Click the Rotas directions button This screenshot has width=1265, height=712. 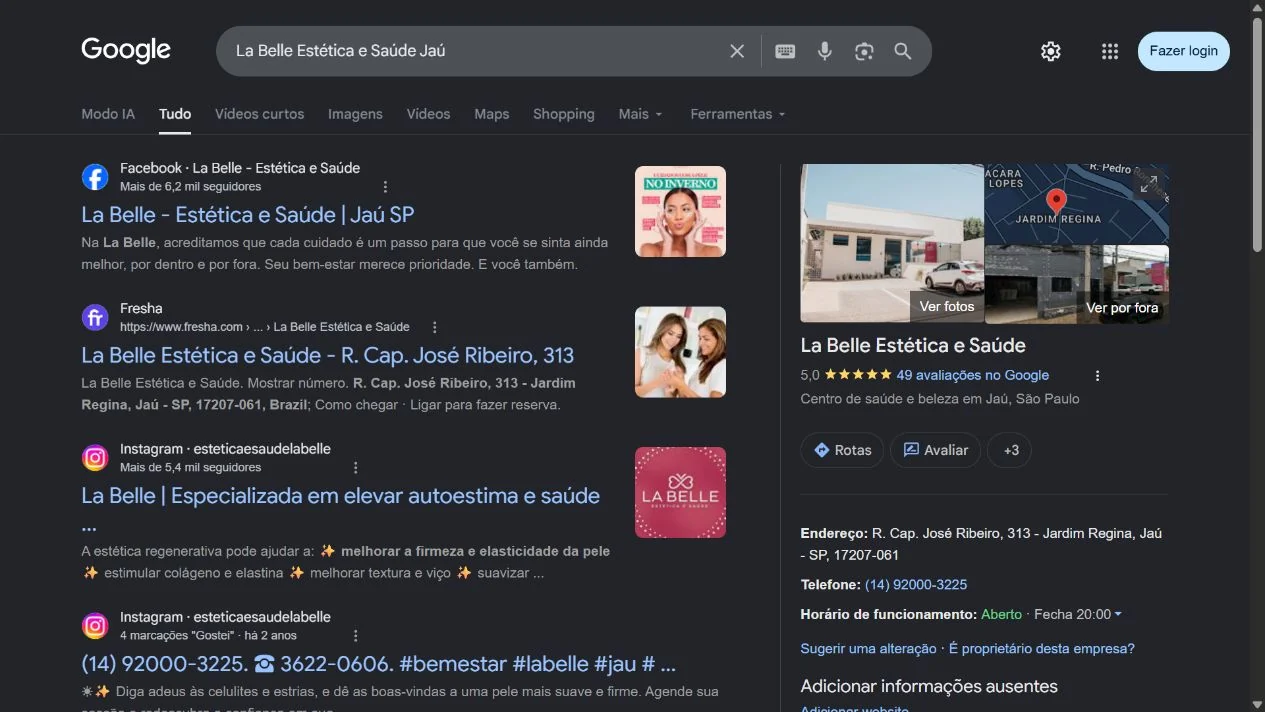tap(842, 450)
